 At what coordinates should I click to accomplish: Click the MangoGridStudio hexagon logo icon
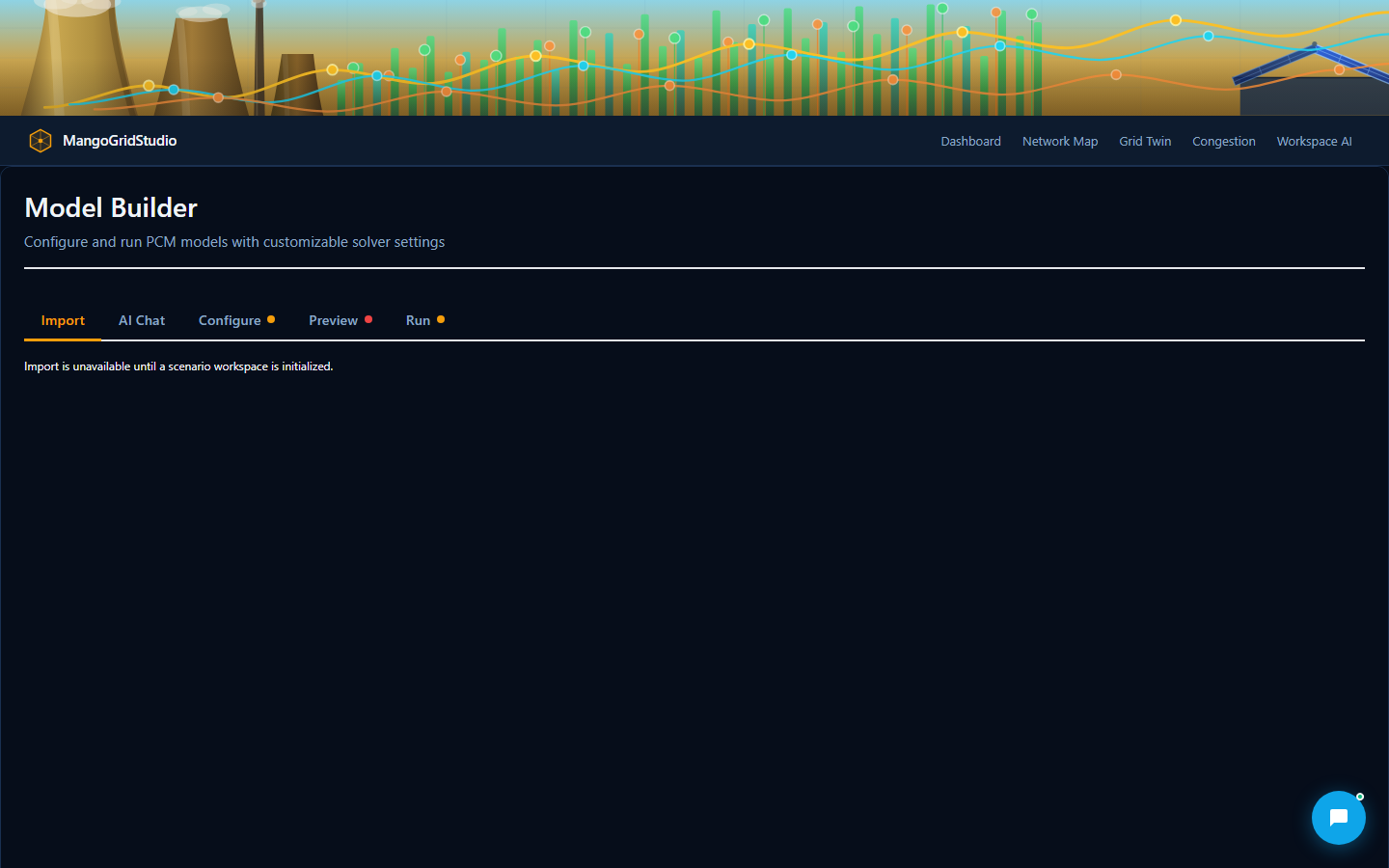point(41,141)
